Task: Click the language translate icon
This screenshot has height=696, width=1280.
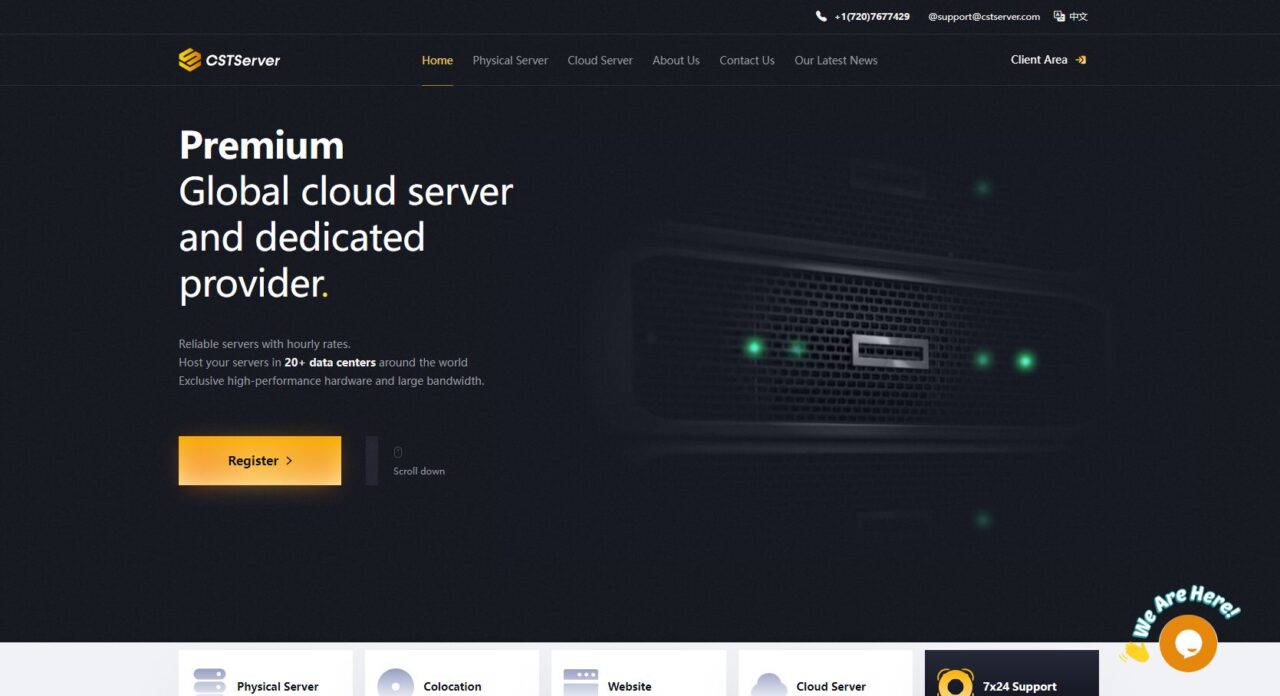Action: [x=1059, y=17]
